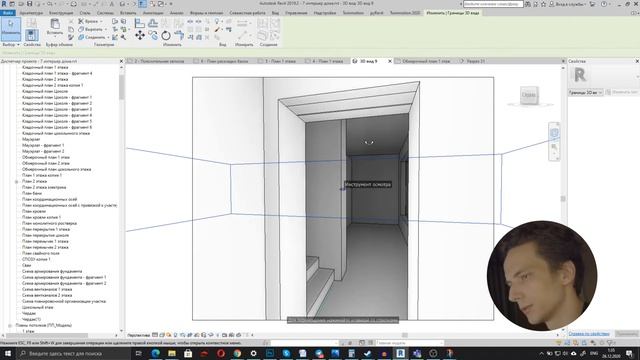Click the Print icon in quick access toolbar
640x360 pixels.
click(73, 4)
